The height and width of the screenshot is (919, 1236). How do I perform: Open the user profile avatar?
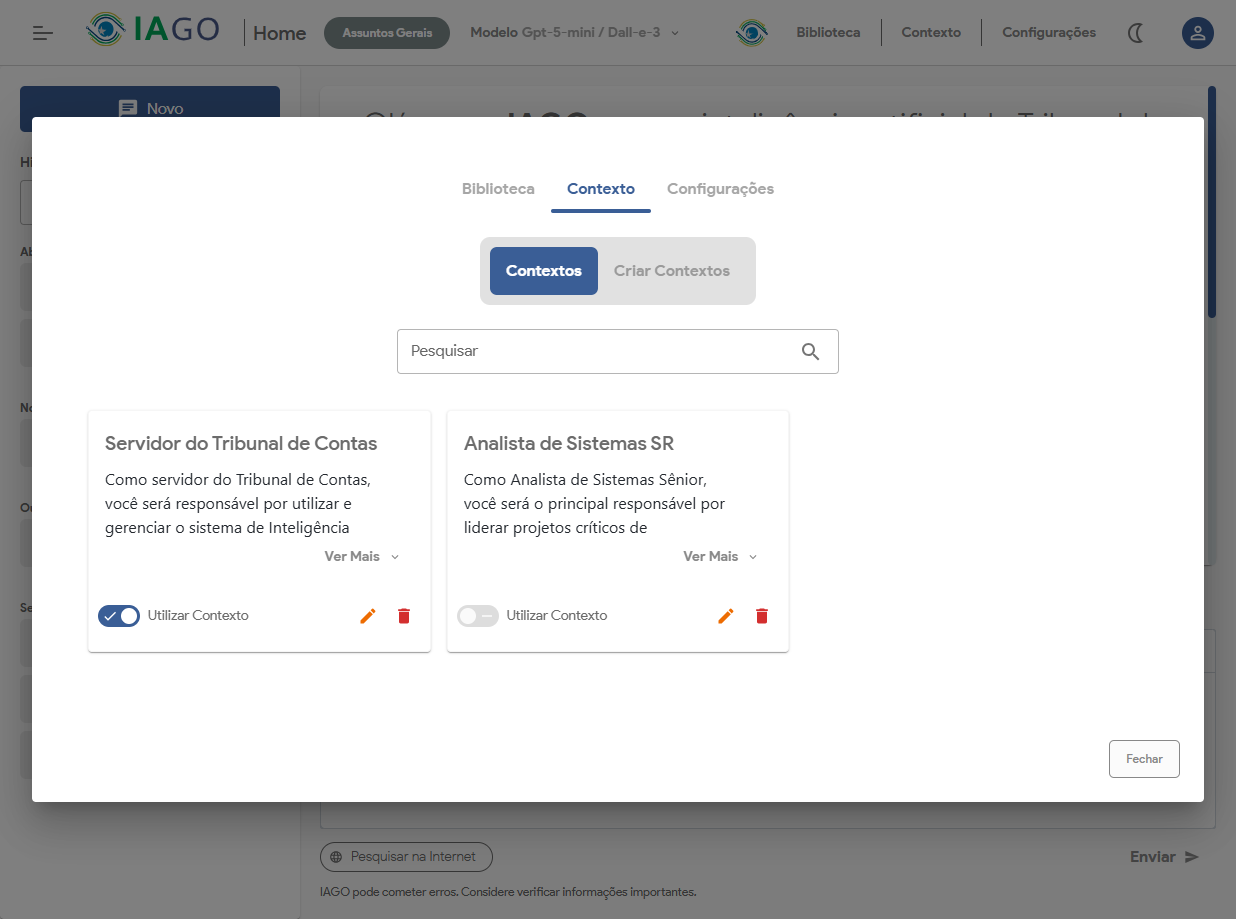(x=1197, y=33)
